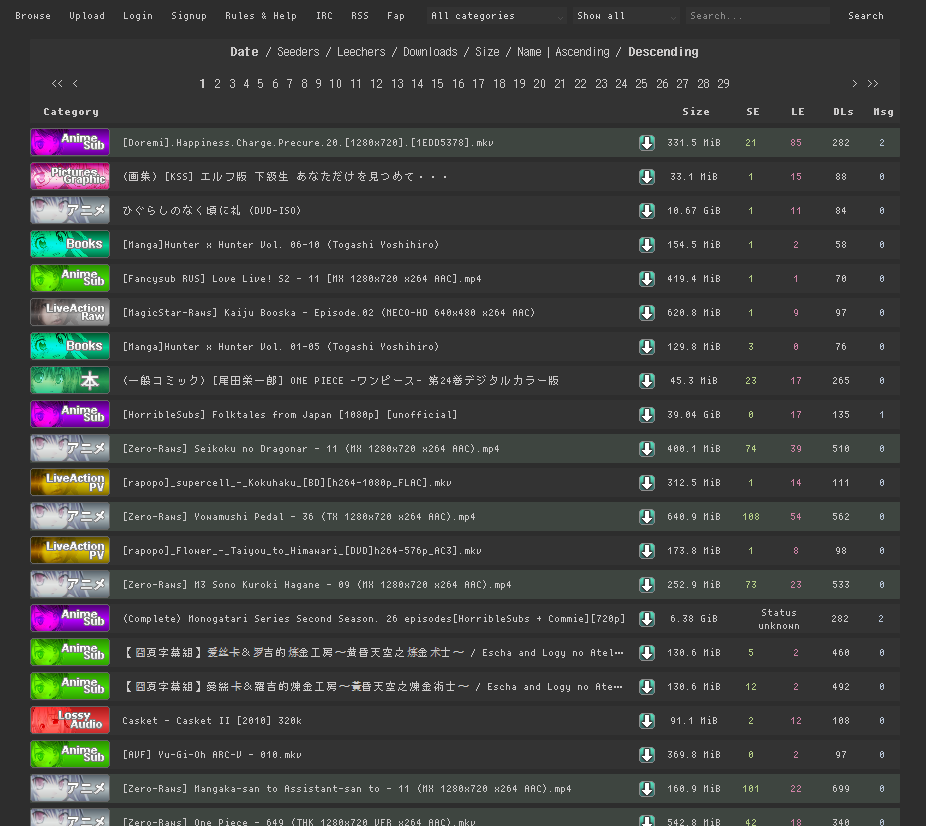Open AVF Yu-Gi-Oh ARC-V - 010 title
Screen dimensions: 926x826
(212, 755)
